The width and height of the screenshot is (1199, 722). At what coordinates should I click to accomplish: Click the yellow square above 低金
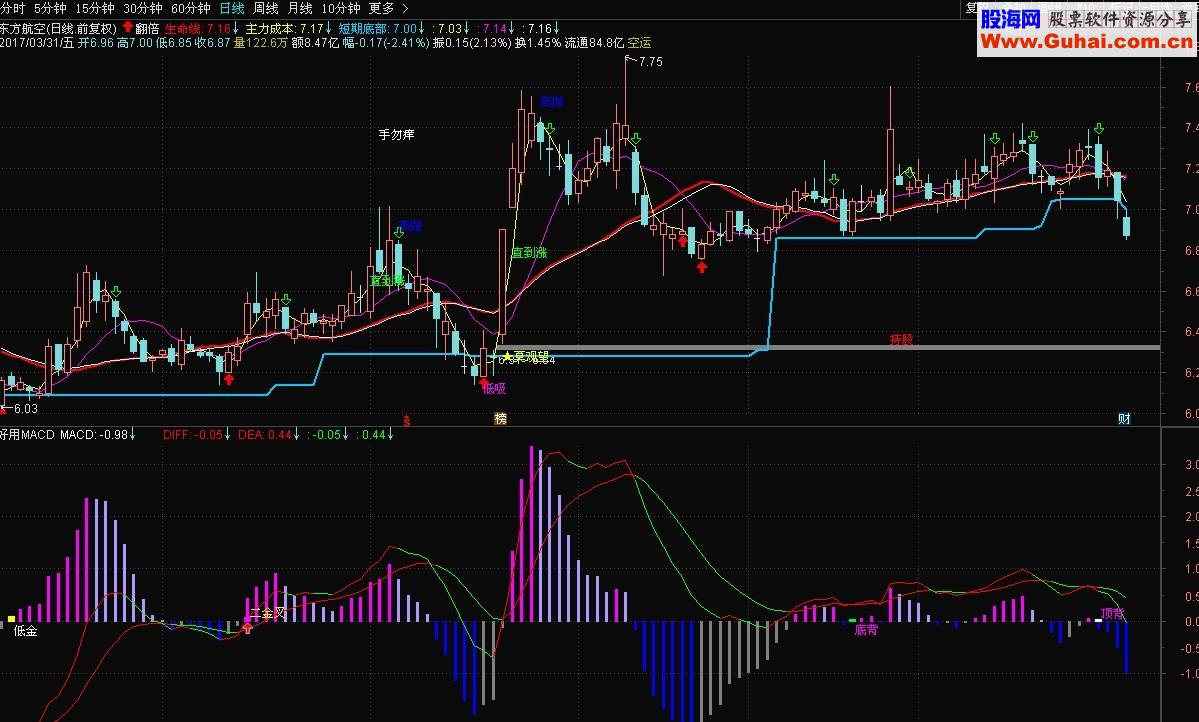pos(11,619)
